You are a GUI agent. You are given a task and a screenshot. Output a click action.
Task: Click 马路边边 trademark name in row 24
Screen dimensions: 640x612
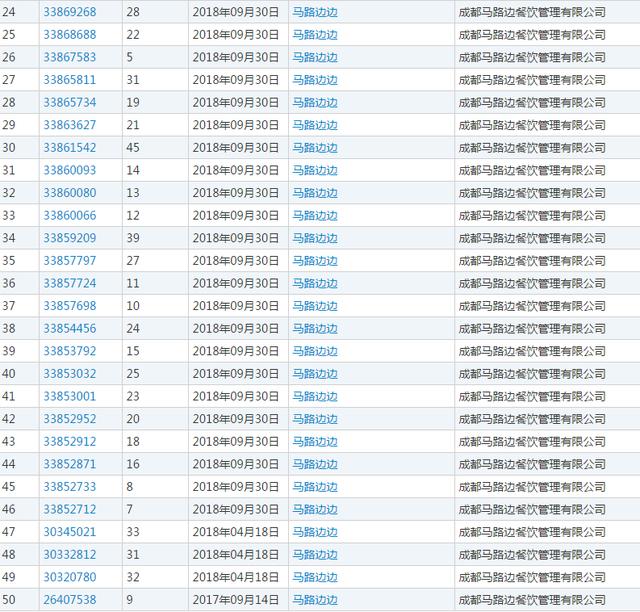(315, 12)
